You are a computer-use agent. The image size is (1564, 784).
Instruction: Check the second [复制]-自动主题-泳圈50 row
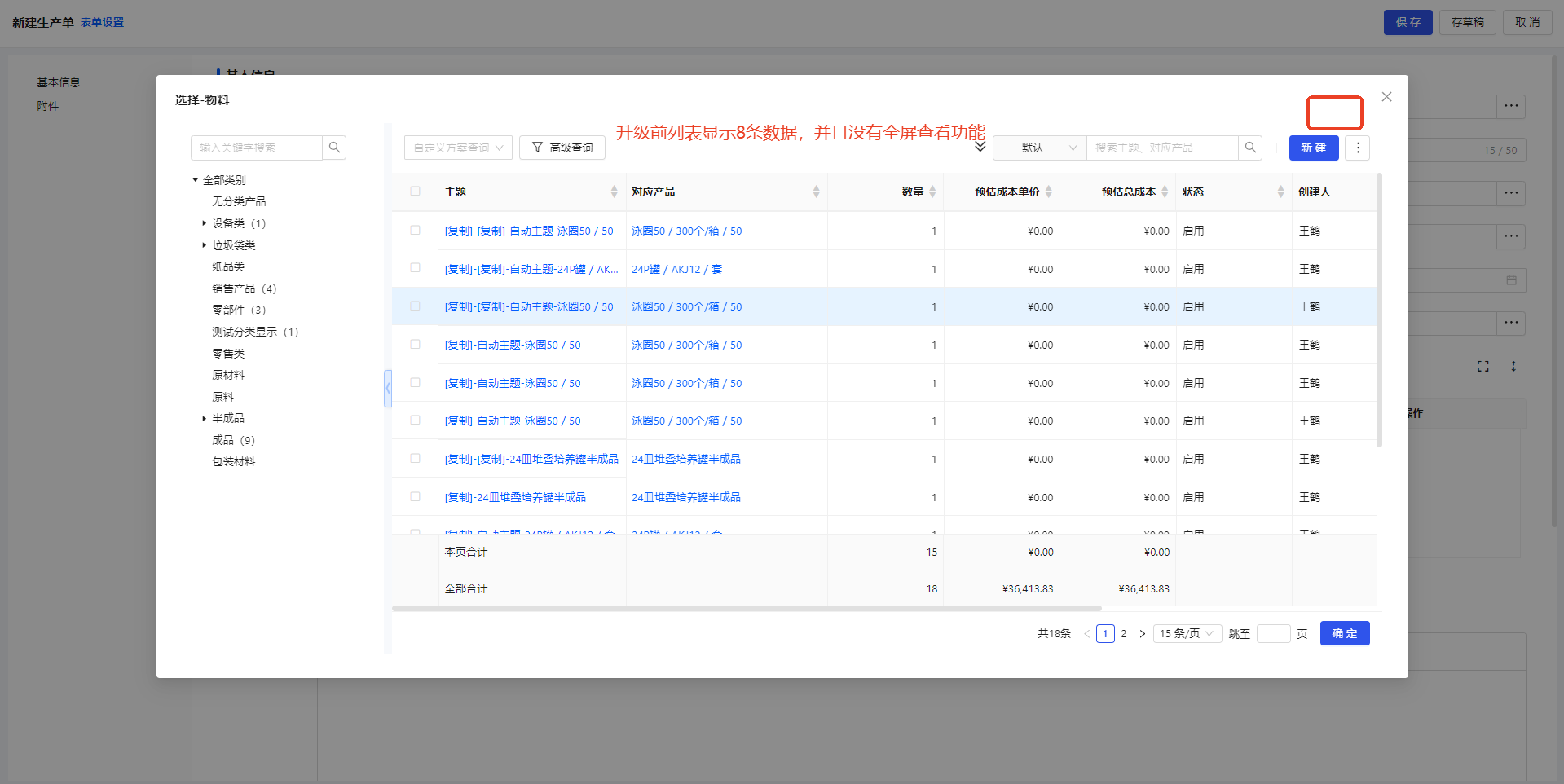coord(416,382)
